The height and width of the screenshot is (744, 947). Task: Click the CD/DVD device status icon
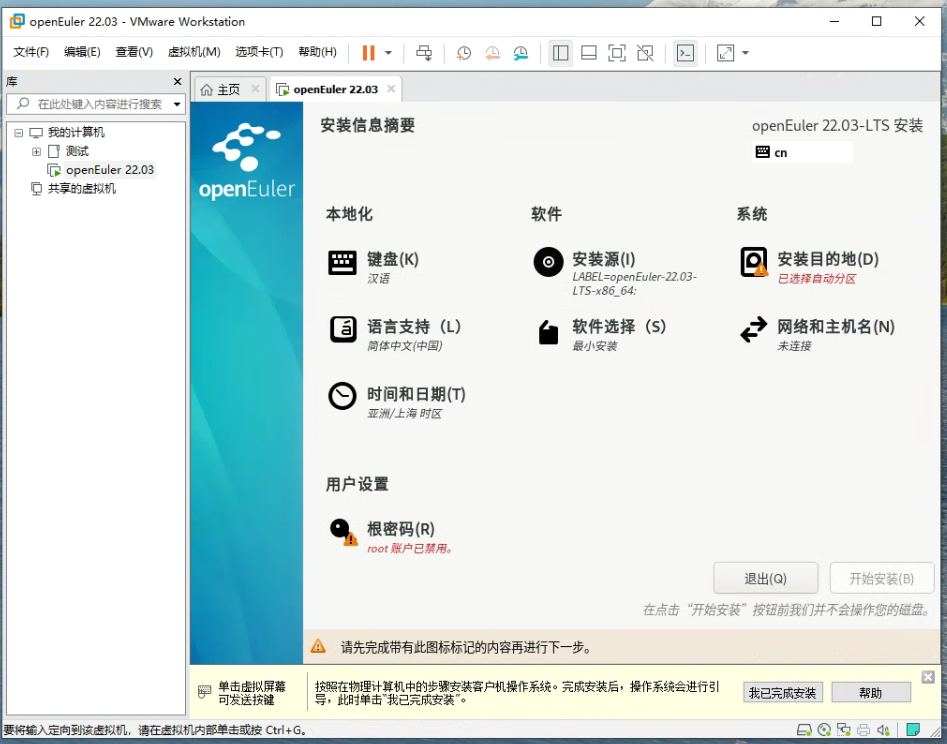824,730
